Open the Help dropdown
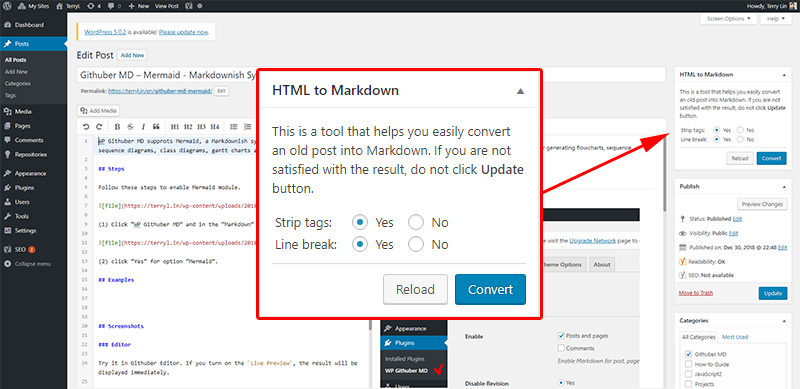The image size is (800, 389). 776,19
